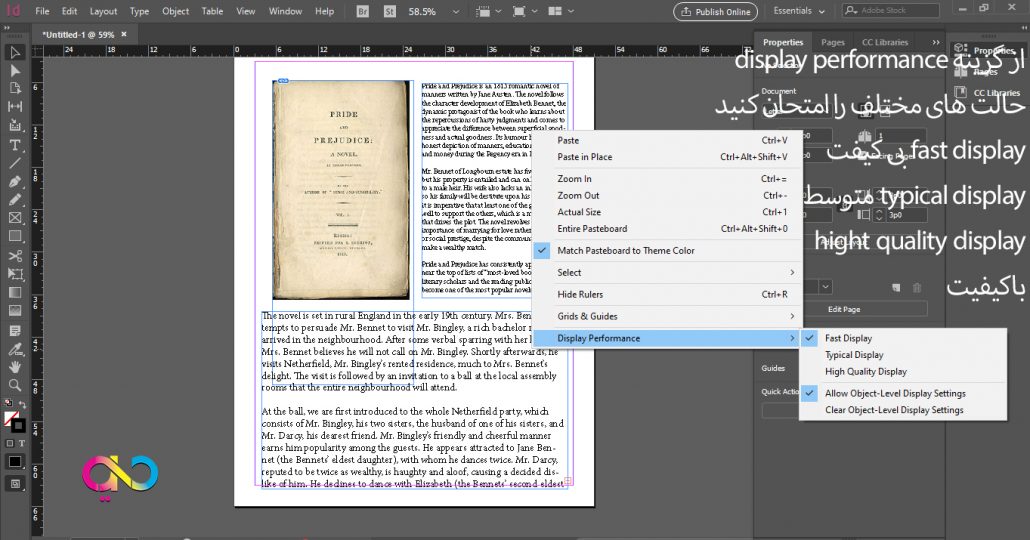The image size is (1030, 540).
Task: Select Typical Display option
Action: pos(854,355)
